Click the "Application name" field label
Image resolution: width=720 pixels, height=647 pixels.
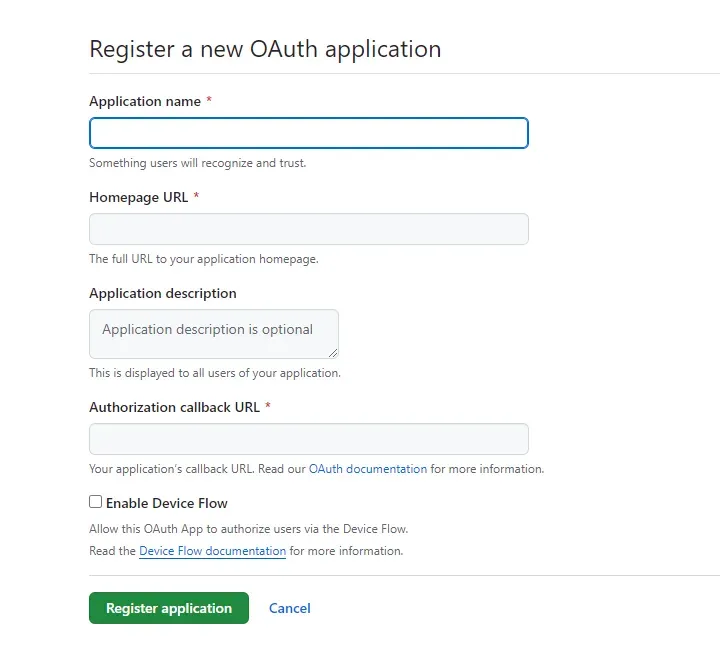[145, 101]
